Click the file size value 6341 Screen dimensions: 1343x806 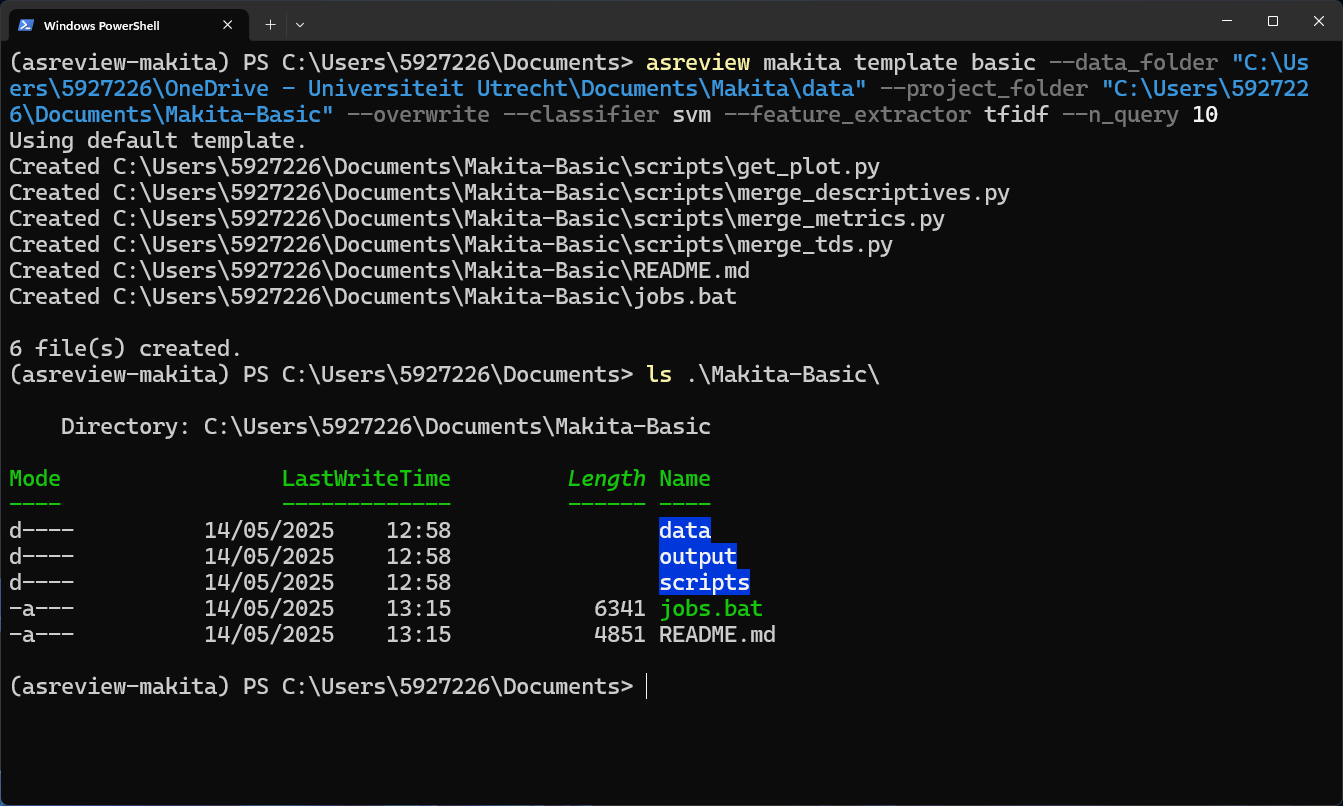[x=620, y=608]
